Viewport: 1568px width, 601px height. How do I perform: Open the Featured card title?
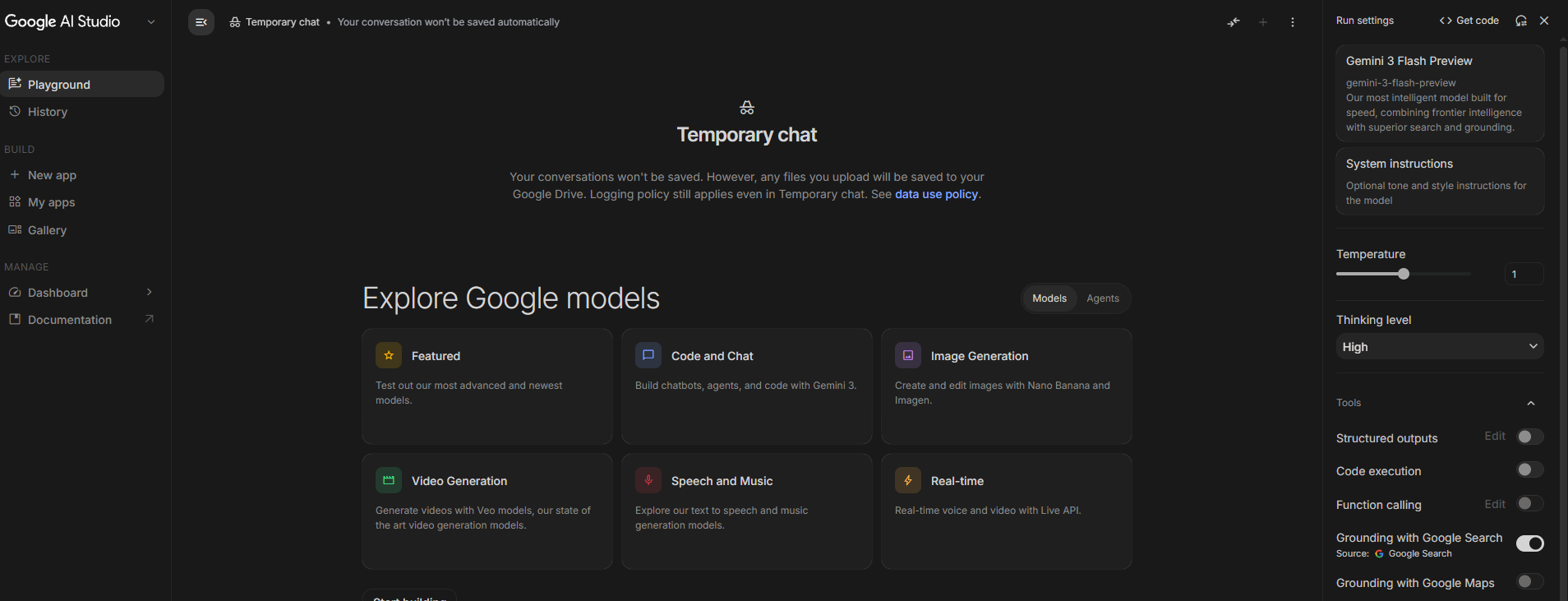[436, 356]
